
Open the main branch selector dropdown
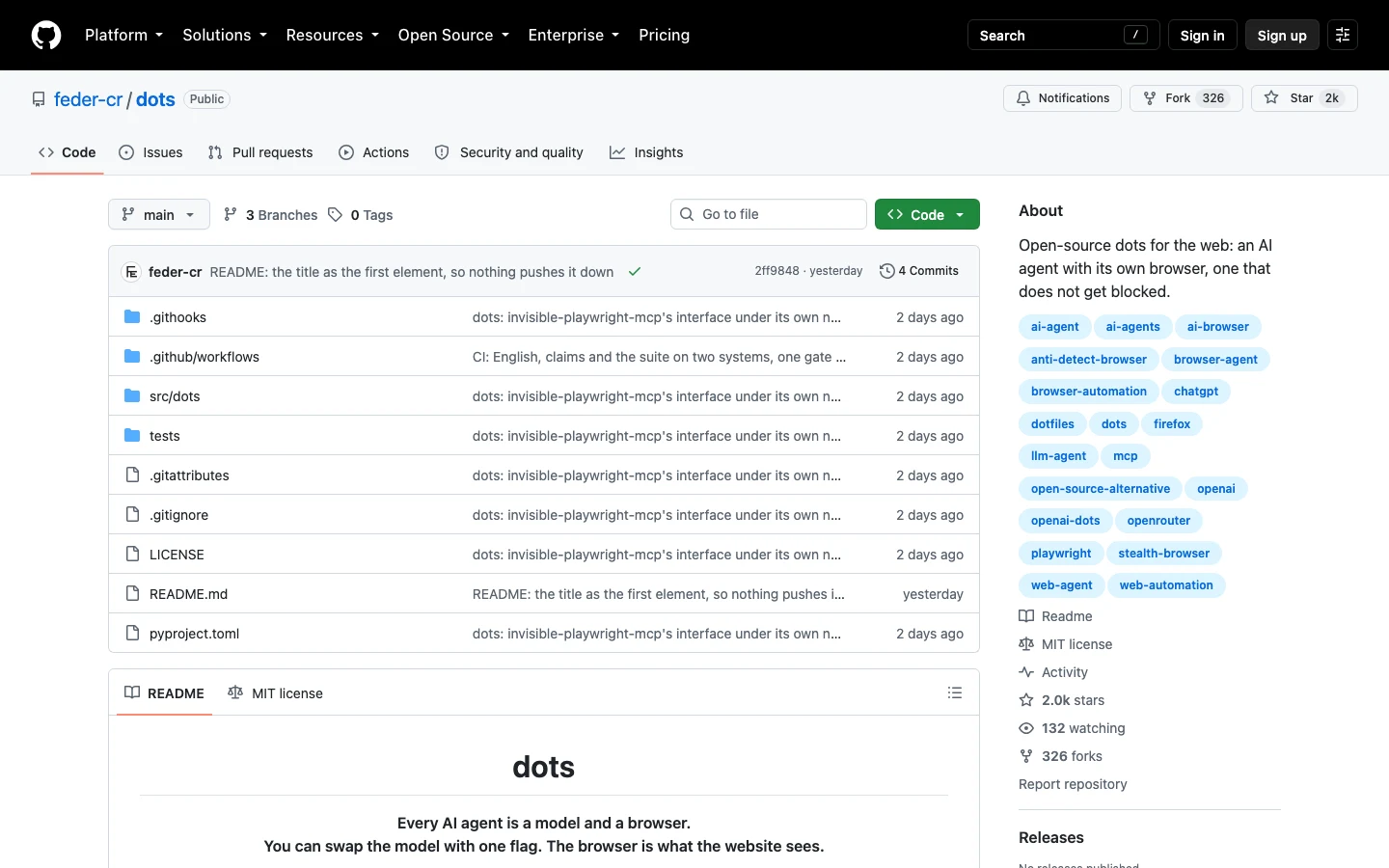coord(159,214)
